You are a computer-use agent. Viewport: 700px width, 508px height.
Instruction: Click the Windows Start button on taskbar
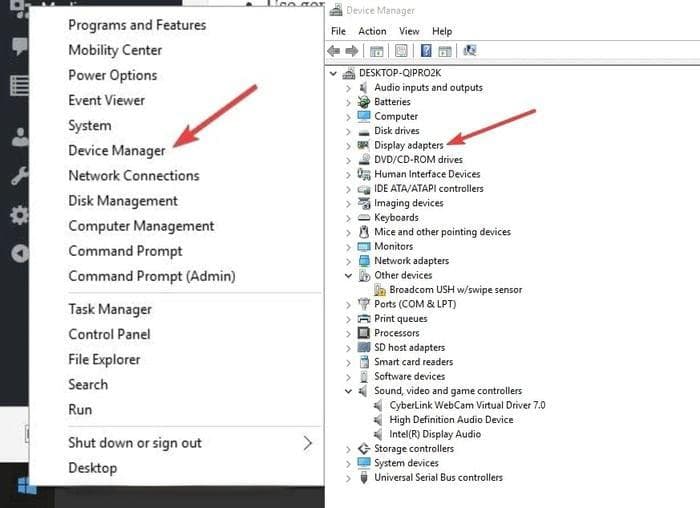(27, 486)
